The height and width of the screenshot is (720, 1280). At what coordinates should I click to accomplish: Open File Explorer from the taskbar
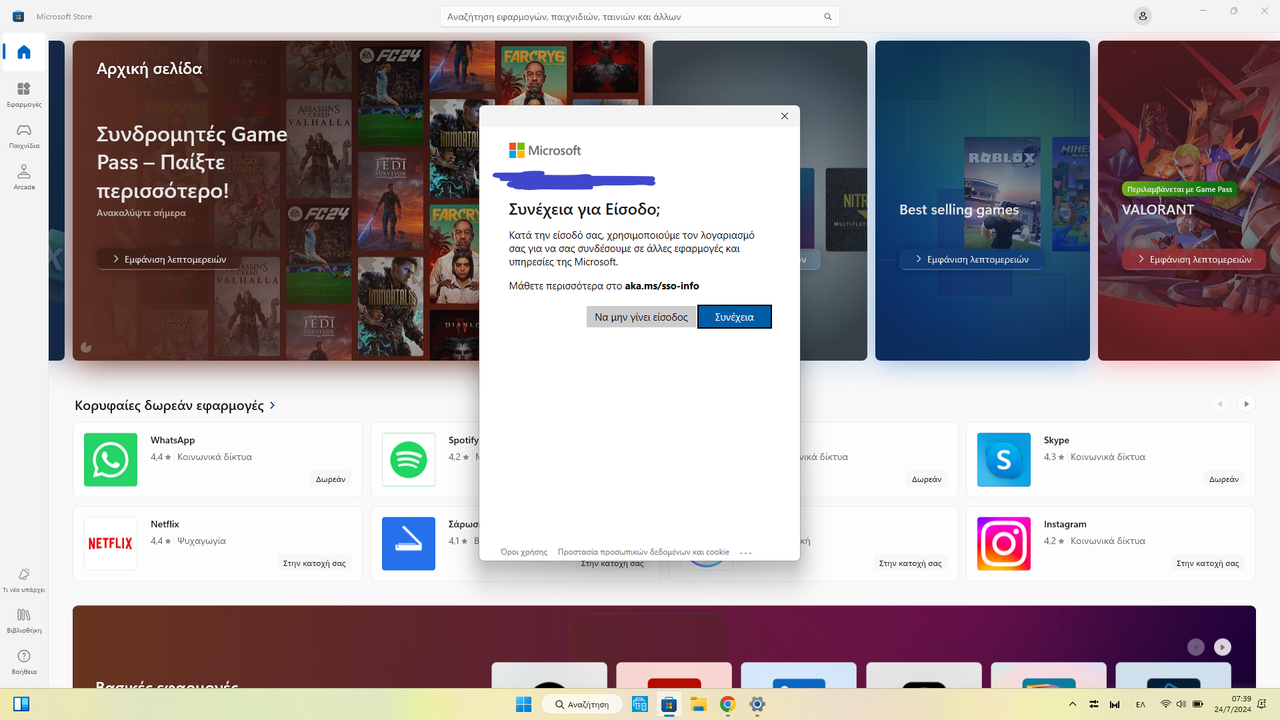[x=698, y=704]
